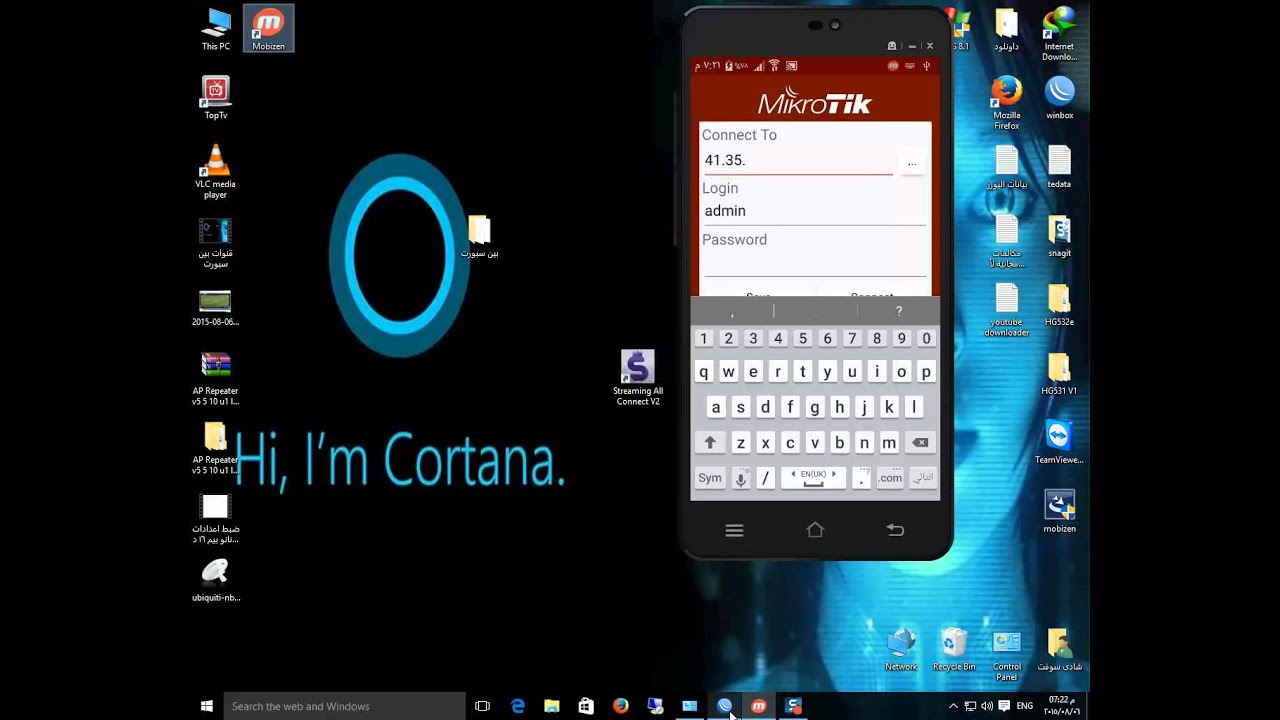The image size is (1280, 720).
Task: Launch Mozilla Firefox desktop shortcut
Action: (1007, 103)
